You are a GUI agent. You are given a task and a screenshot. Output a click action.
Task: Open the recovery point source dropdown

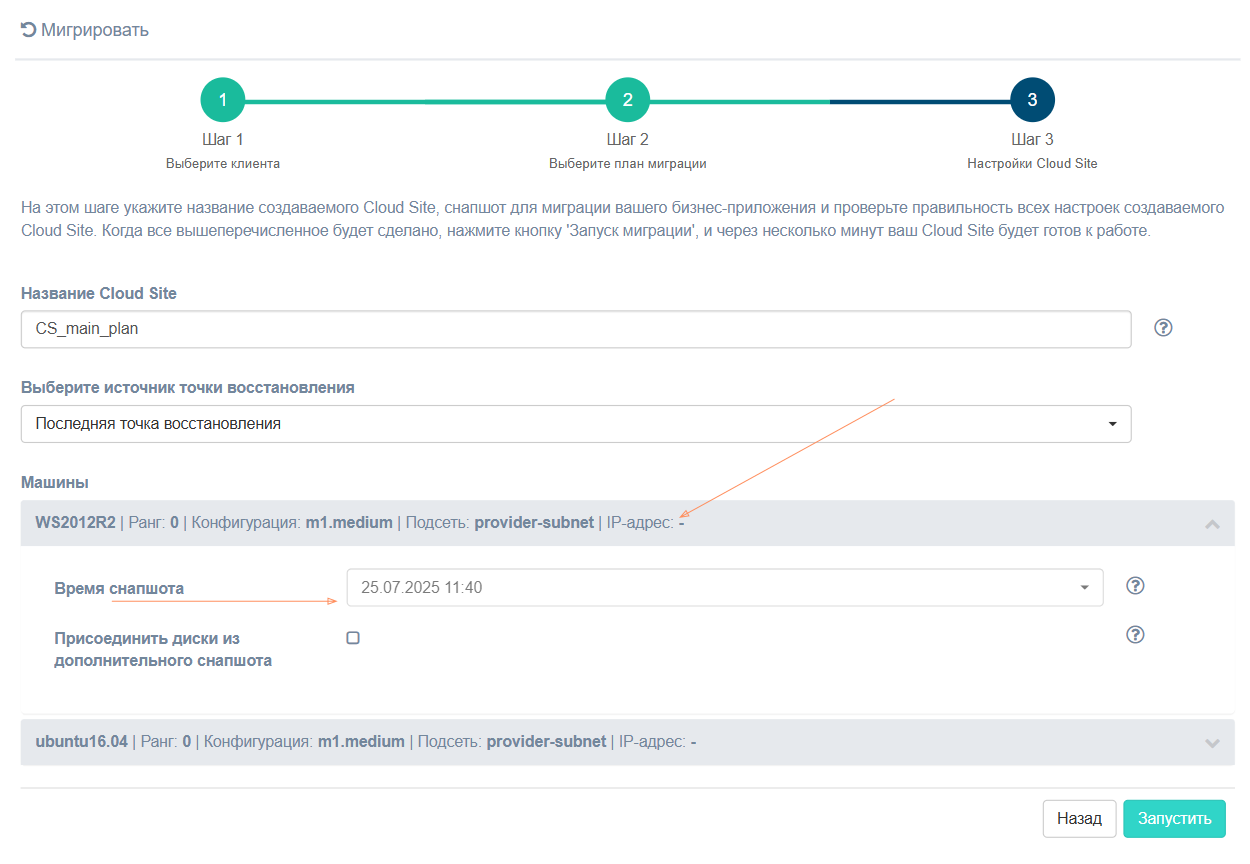click(x=575, y=424)
